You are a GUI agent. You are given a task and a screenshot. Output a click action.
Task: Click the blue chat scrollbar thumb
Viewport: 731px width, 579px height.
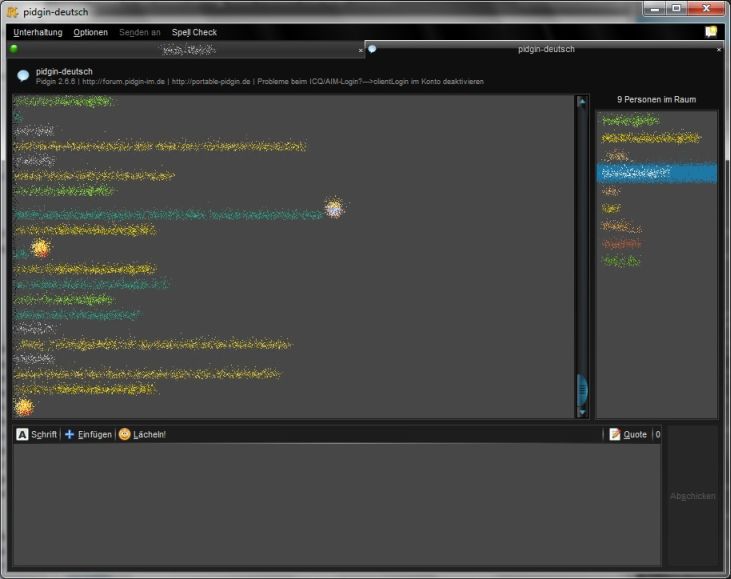coord(582,388)
